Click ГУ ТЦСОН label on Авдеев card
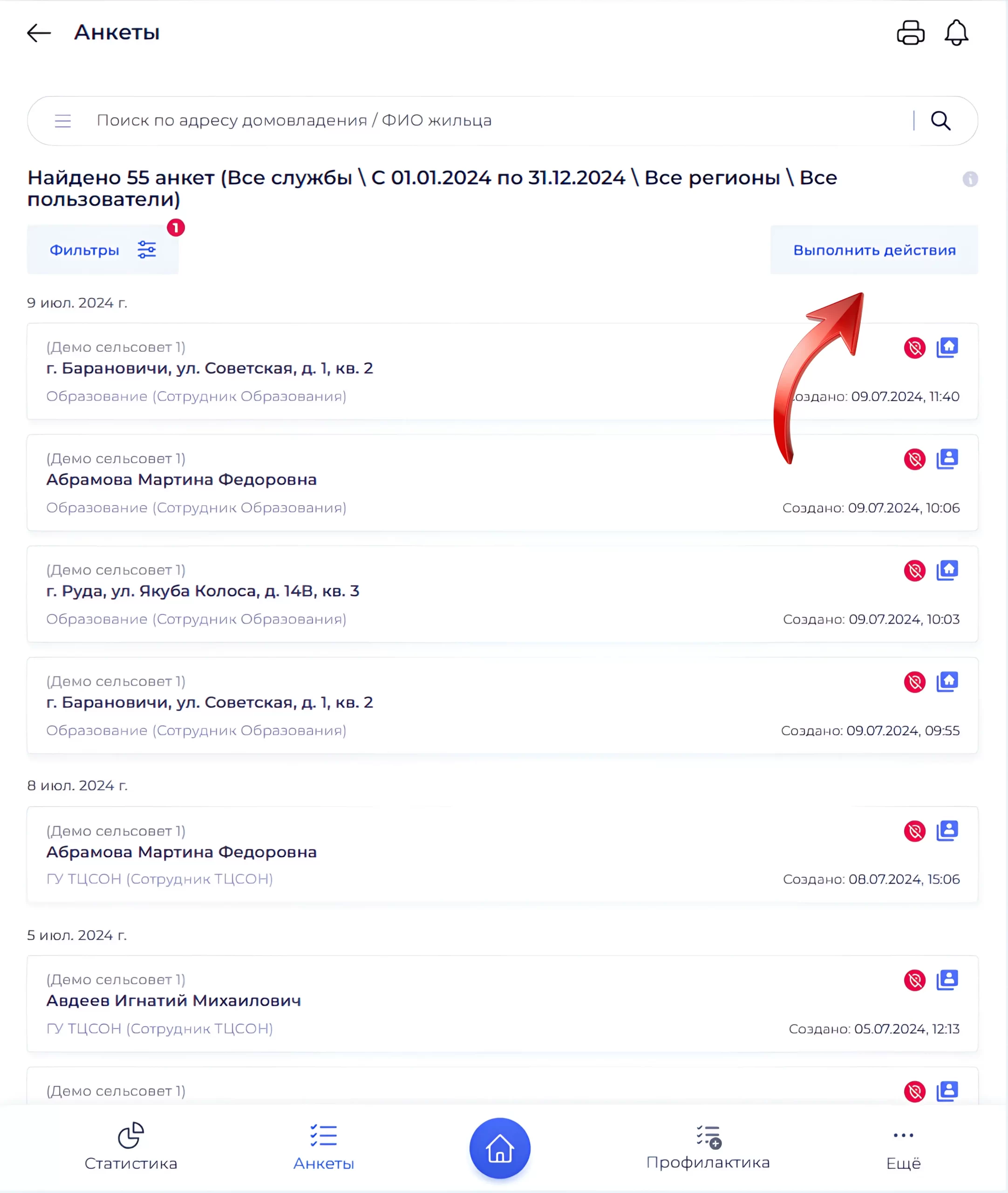Image resolution: width=1008 pixels, height=1193 pixels. [x=159, y=1029]
